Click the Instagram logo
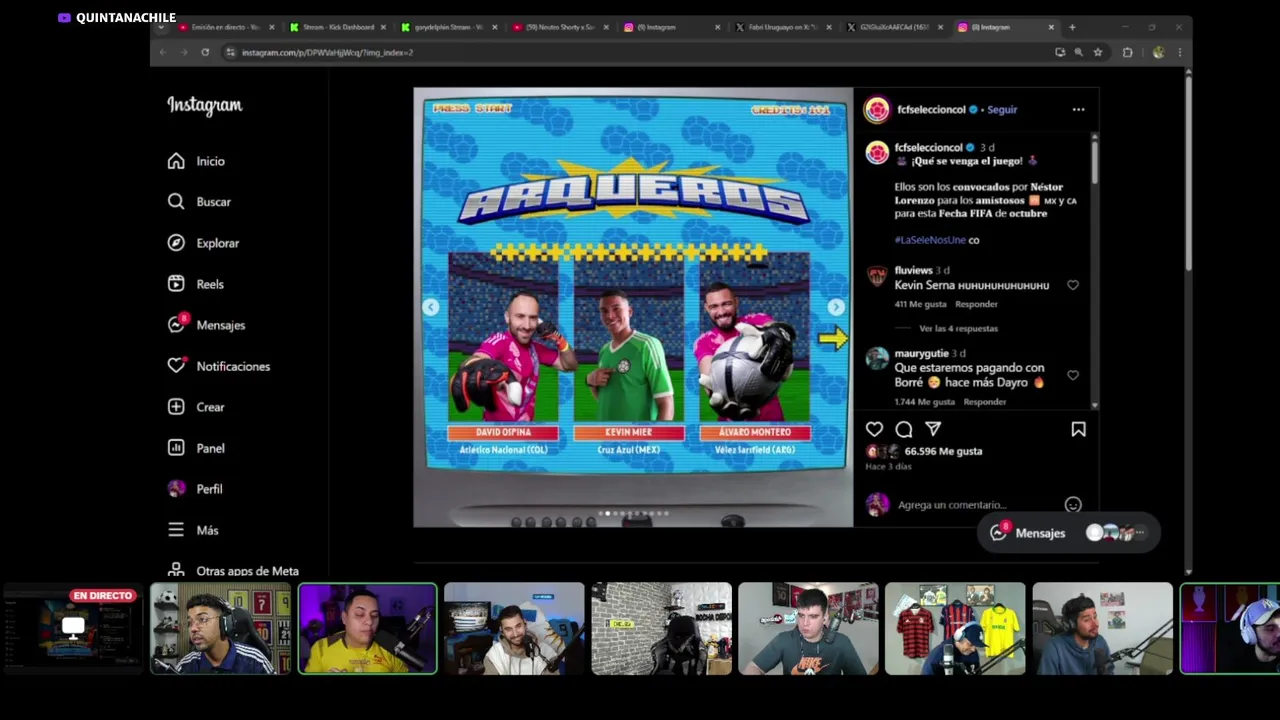 point(204,105)
